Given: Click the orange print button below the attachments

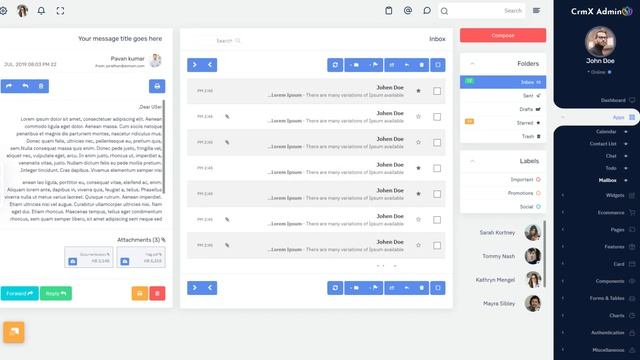Looking at the screenshot, I should coord(140,293).
